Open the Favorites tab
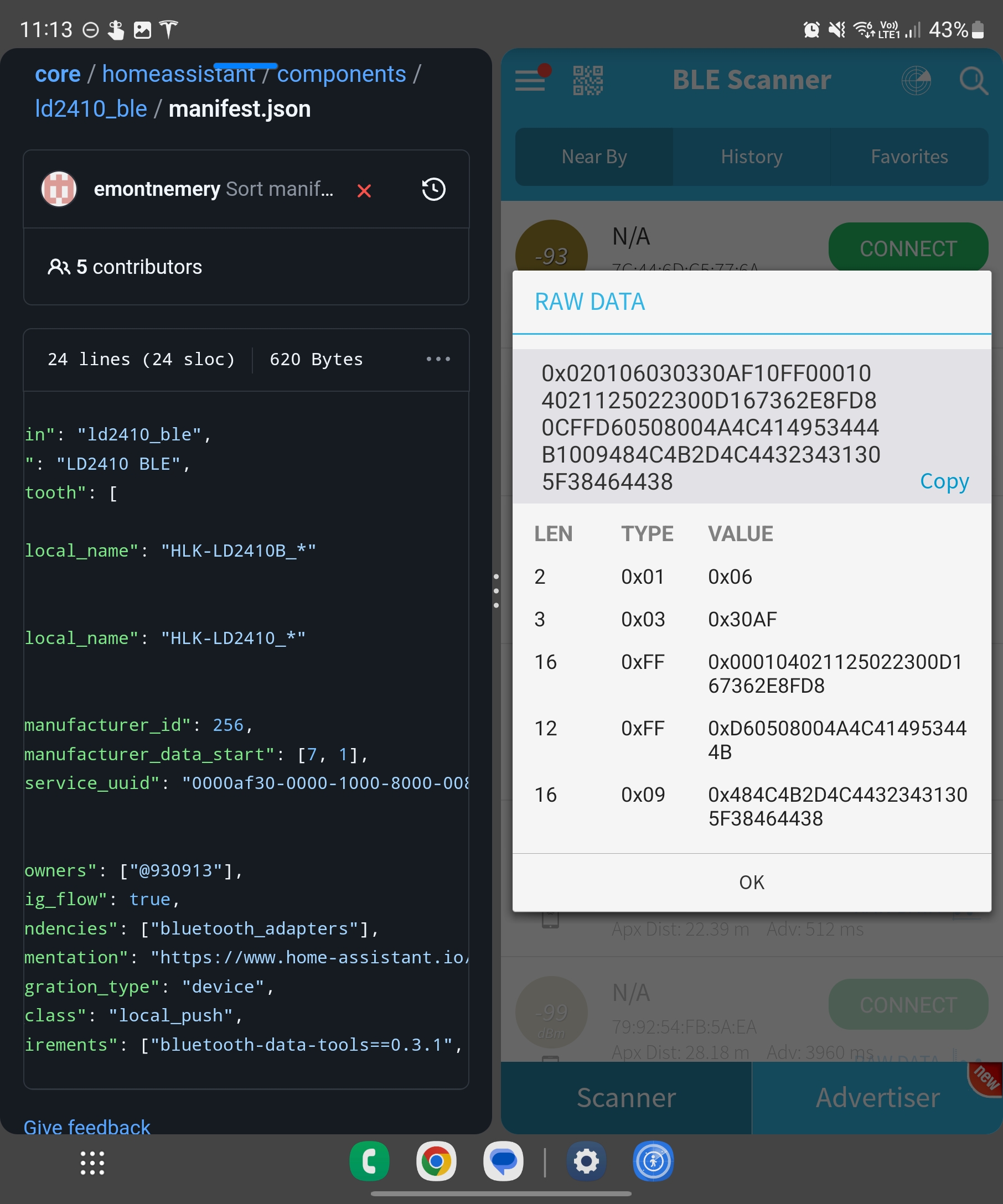This screenshot has width=1003, height=1204. [x=909, y=157]
